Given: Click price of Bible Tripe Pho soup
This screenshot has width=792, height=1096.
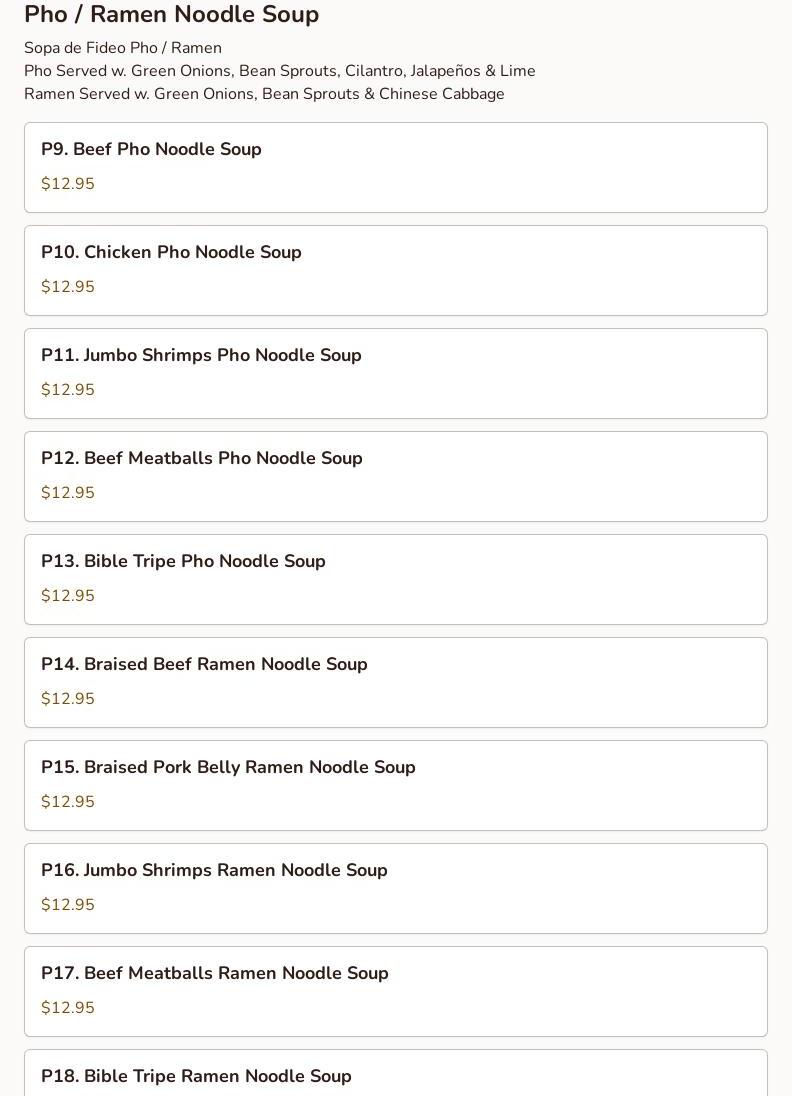Looking at the screenshot, I should click(x=68, y=596).
